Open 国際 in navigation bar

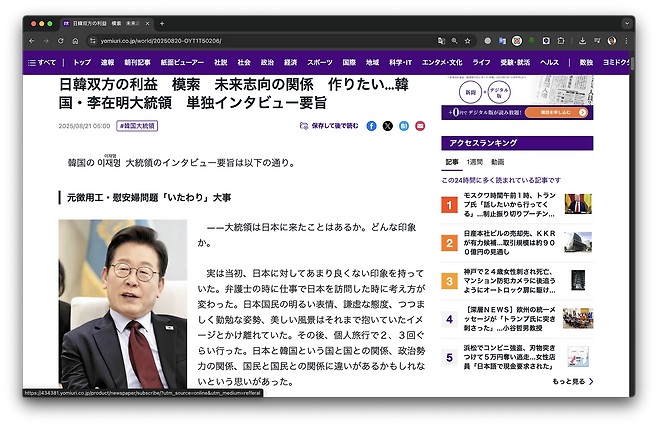(x=349, y=62)
